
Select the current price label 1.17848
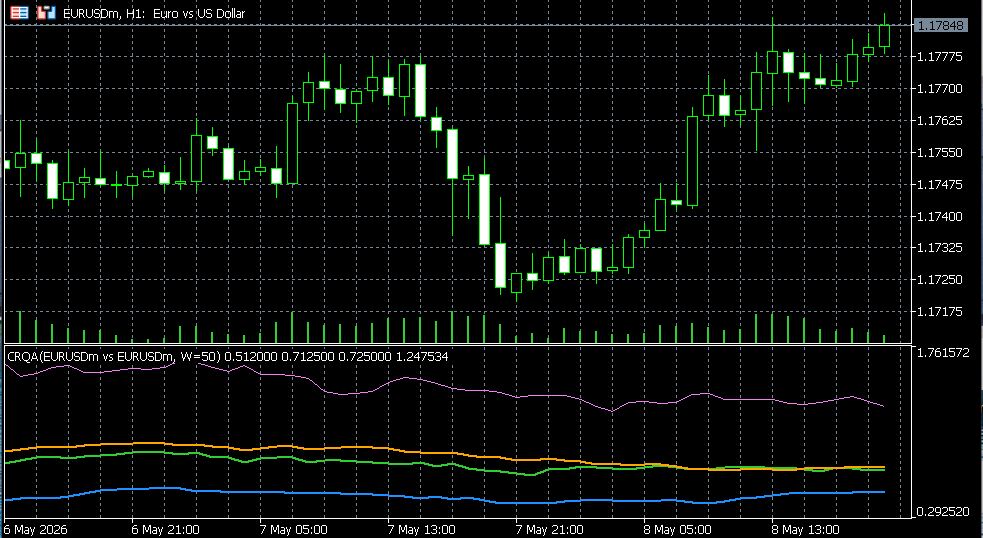(939, 26)
